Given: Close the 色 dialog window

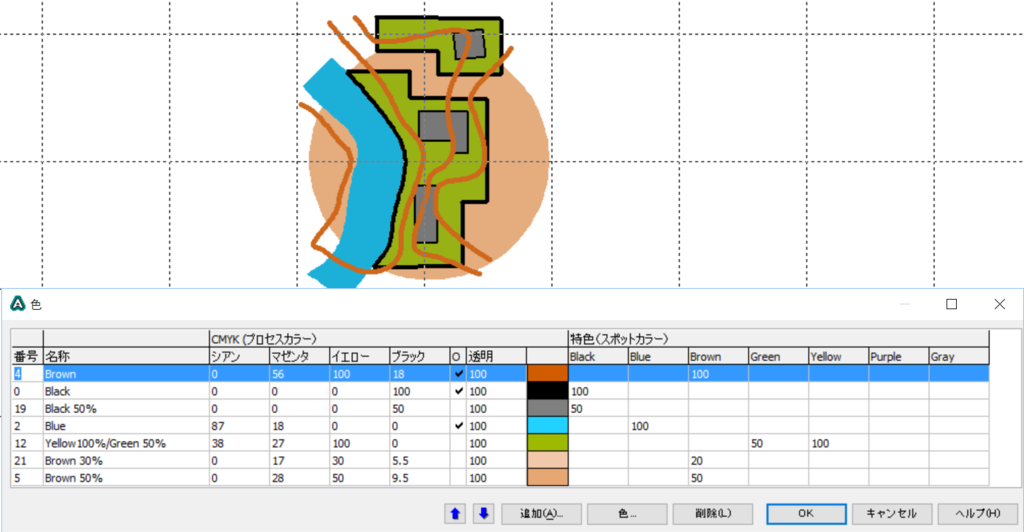Looking at the screenshot, I should pos(999,304).
